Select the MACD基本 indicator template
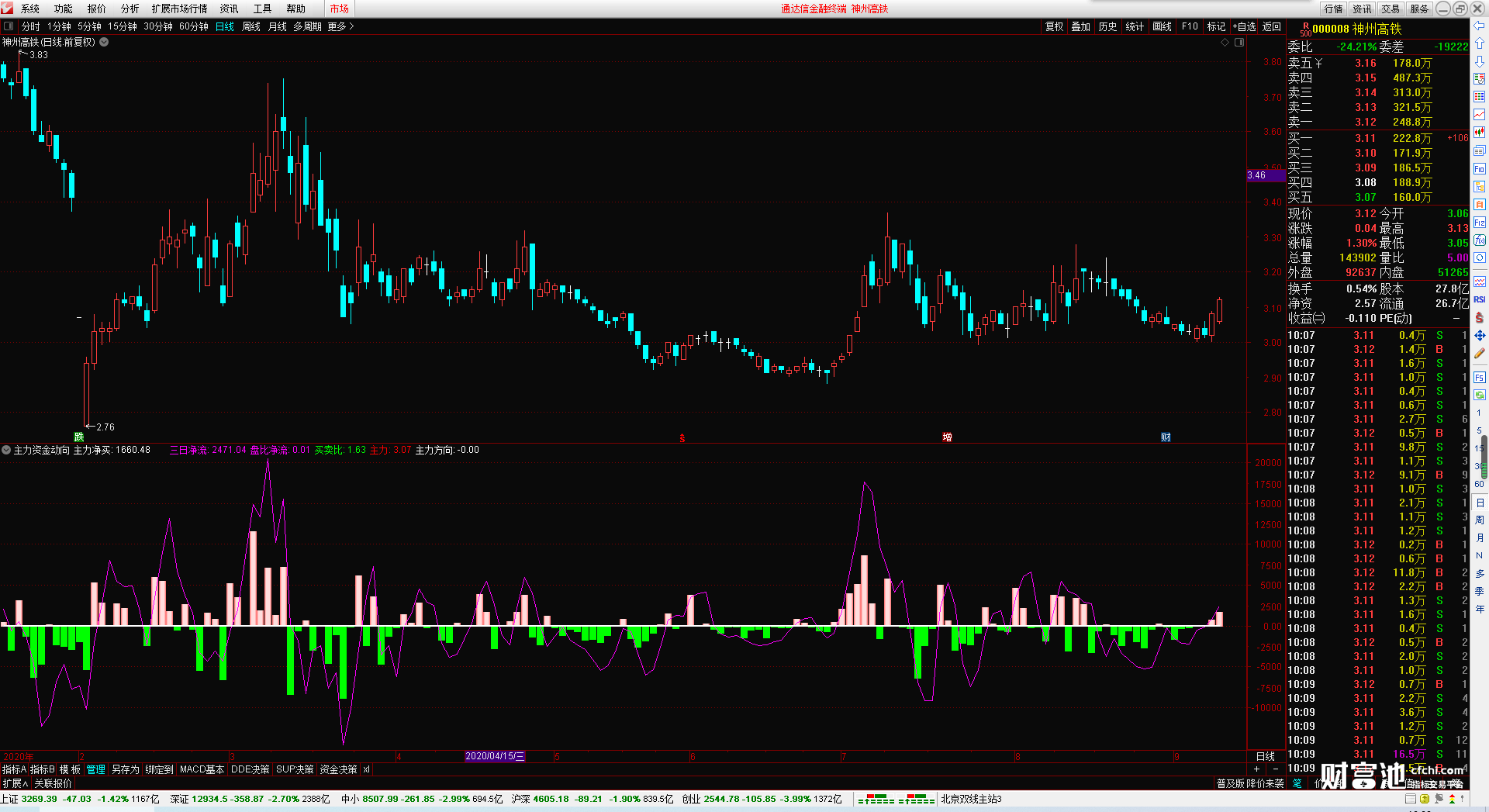 [202, 769]
